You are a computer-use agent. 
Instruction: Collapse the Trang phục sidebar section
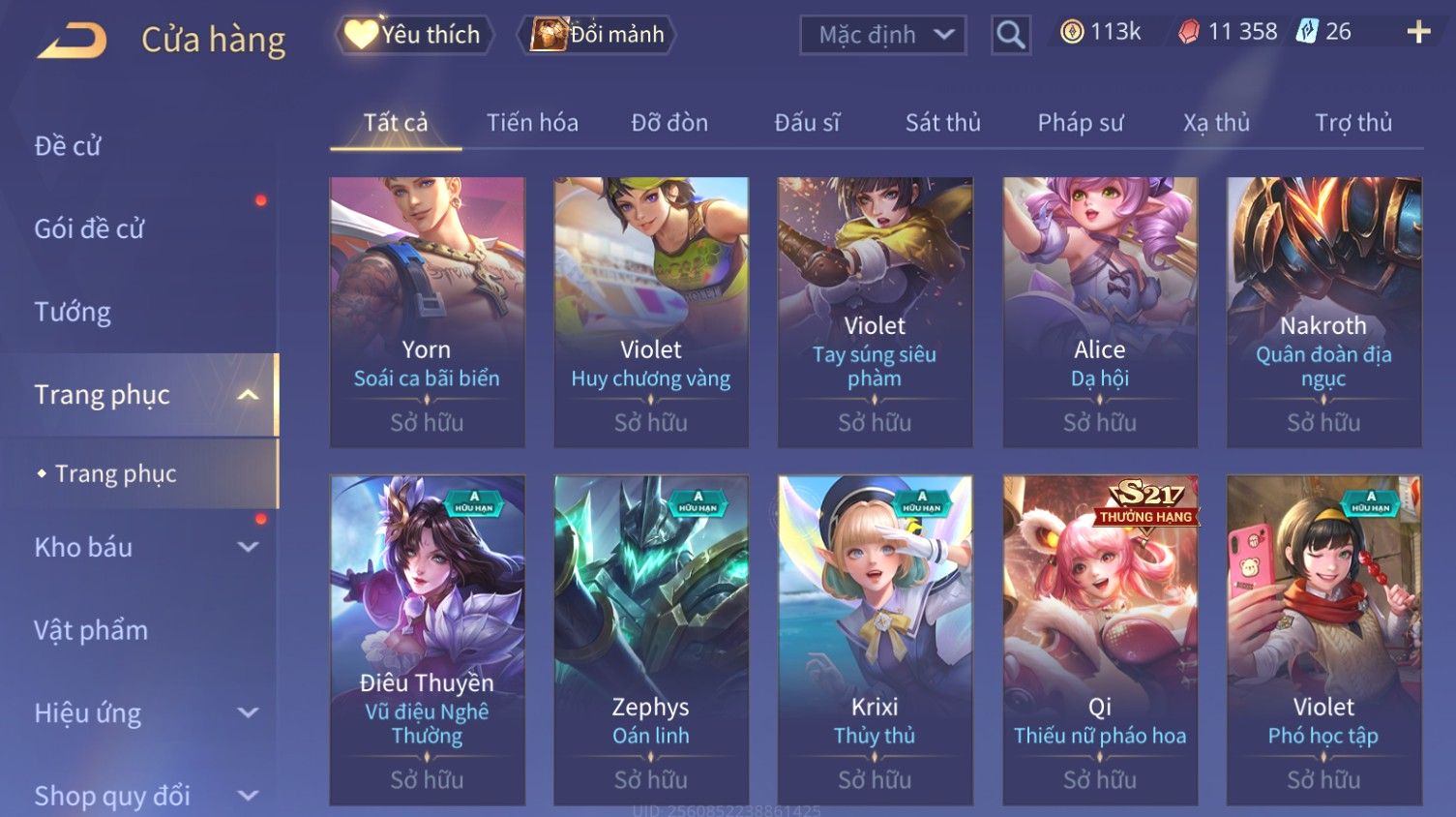click(x=249, y=395)
